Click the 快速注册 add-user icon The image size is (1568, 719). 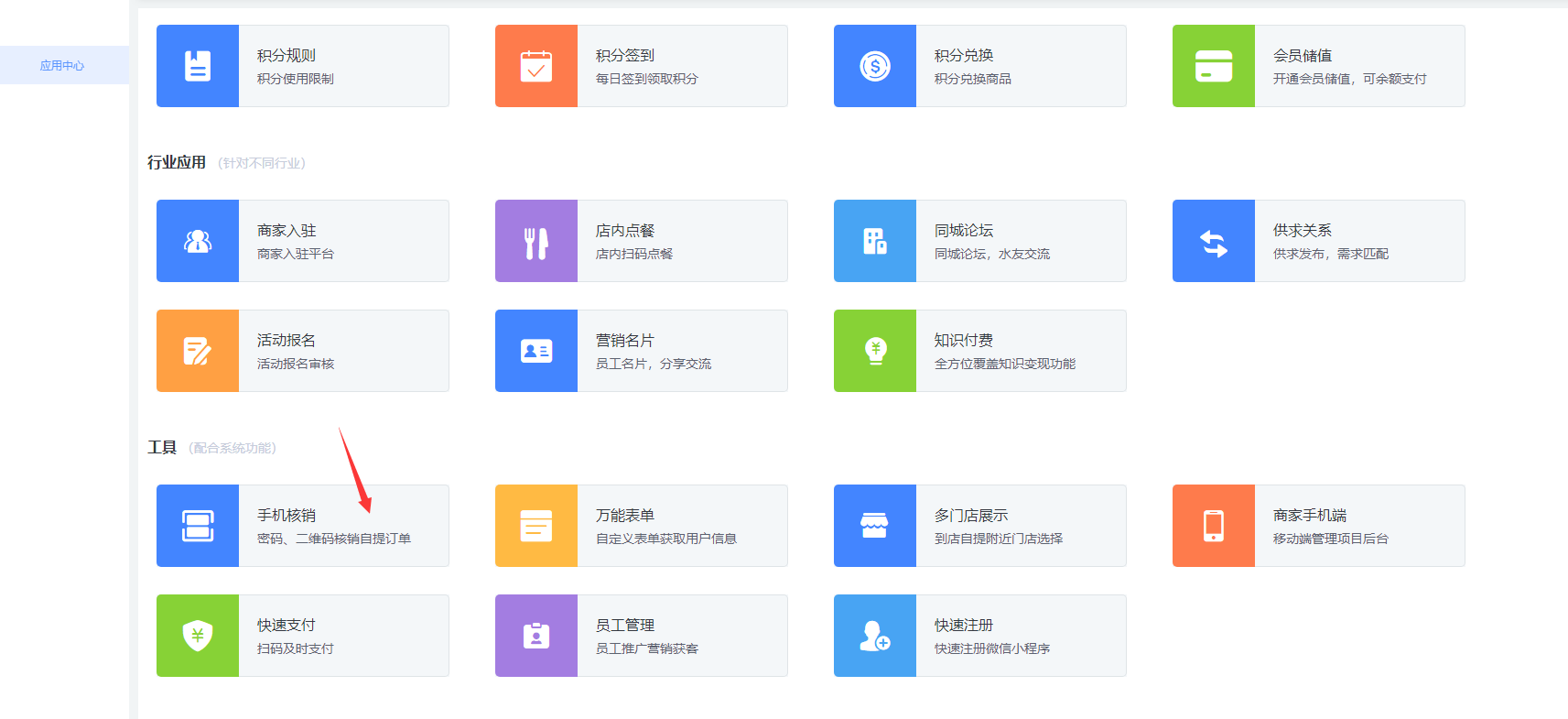coord(875,636)
